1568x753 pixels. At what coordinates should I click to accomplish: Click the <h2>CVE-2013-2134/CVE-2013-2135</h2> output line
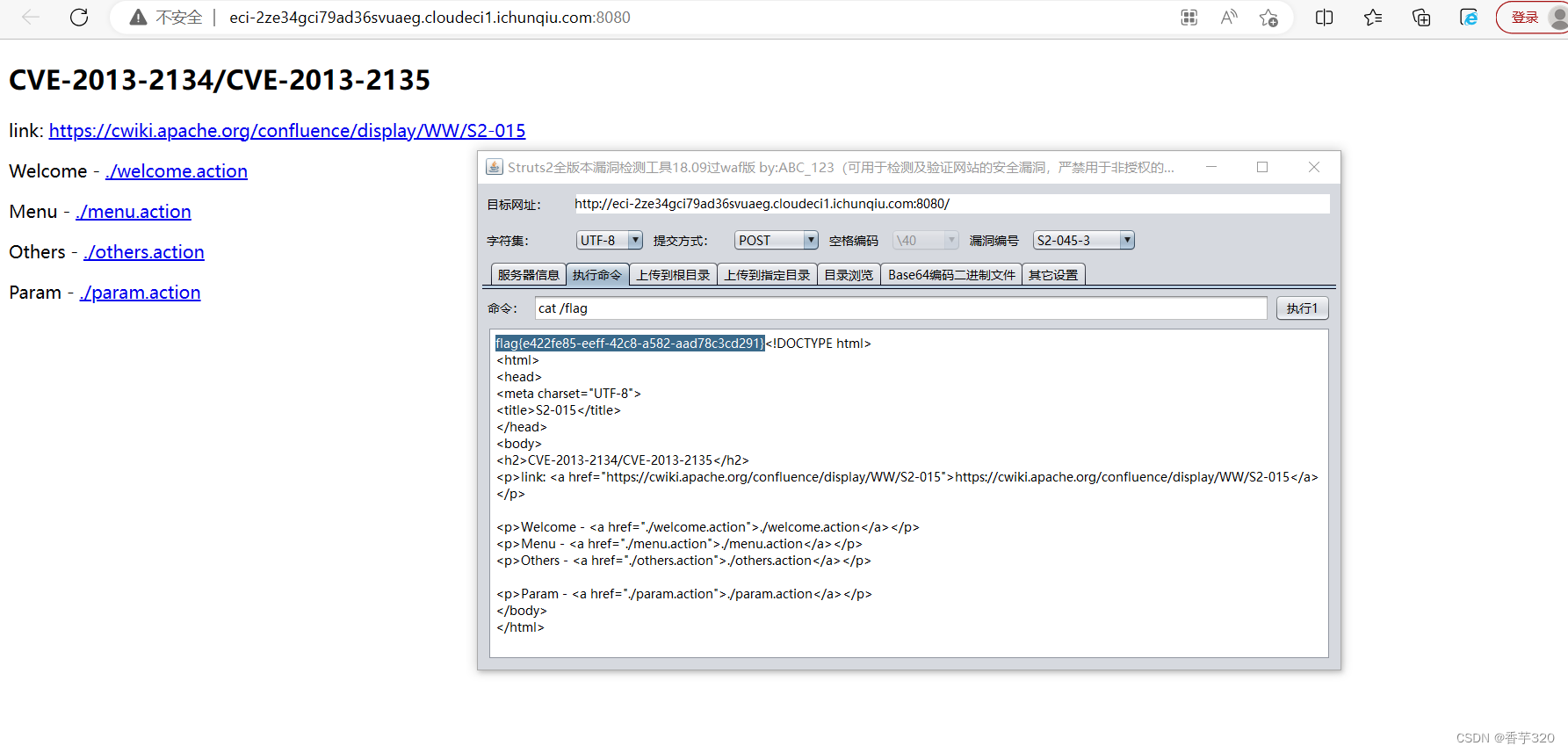623,460
